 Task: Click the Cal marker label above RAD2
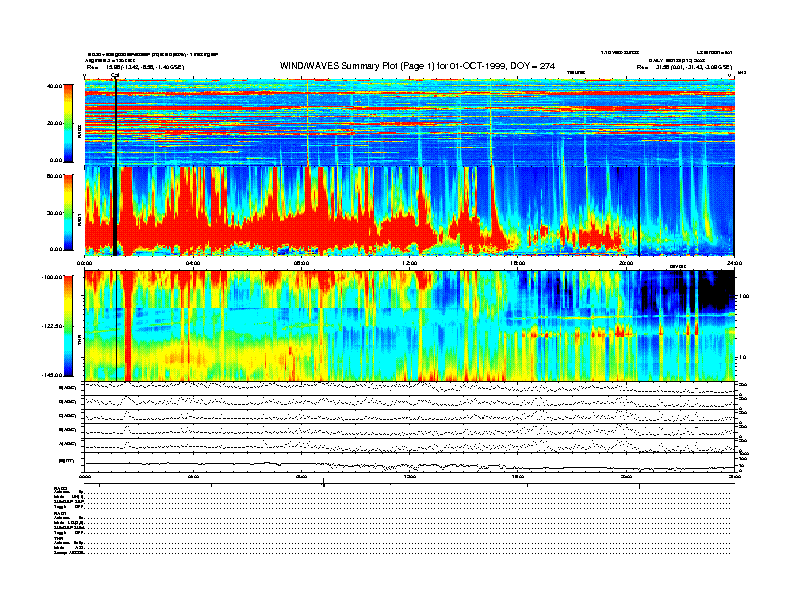[x=115, y=76]
